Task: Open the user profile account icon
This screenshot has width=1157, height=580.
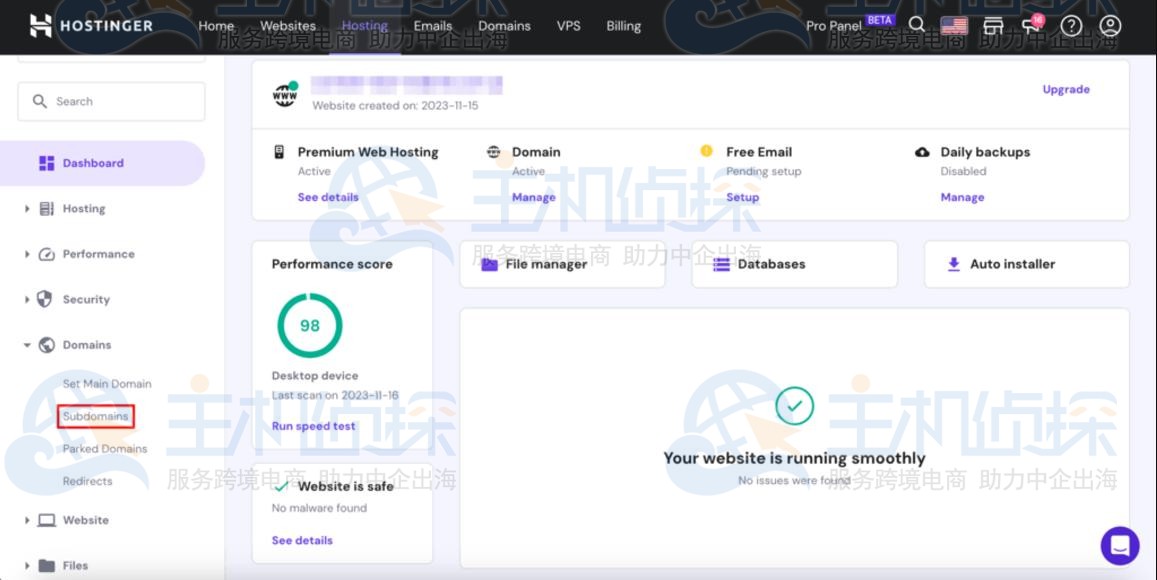Action: [x=1110, y=26]
